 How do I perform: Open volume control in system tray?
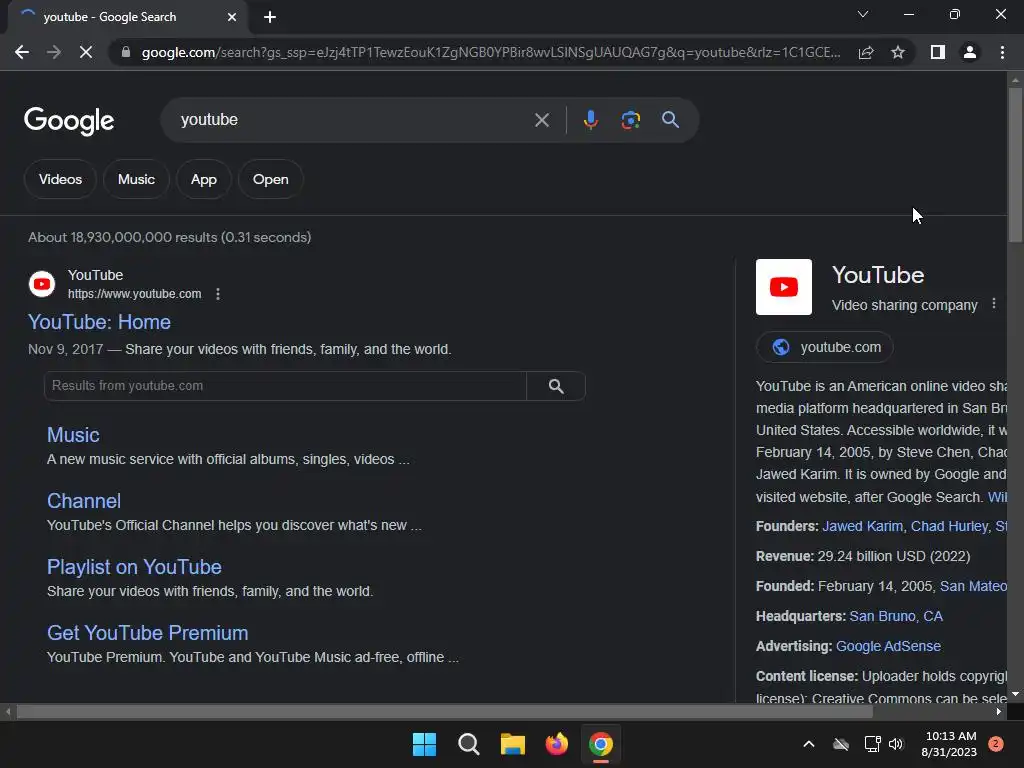tap(896, 744)
